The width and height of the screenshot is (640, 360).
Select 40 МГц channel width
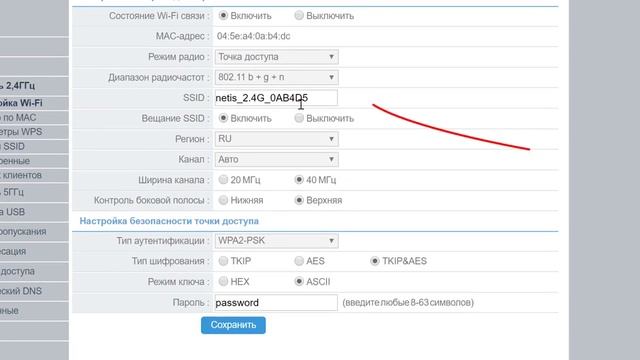point(299,180)
